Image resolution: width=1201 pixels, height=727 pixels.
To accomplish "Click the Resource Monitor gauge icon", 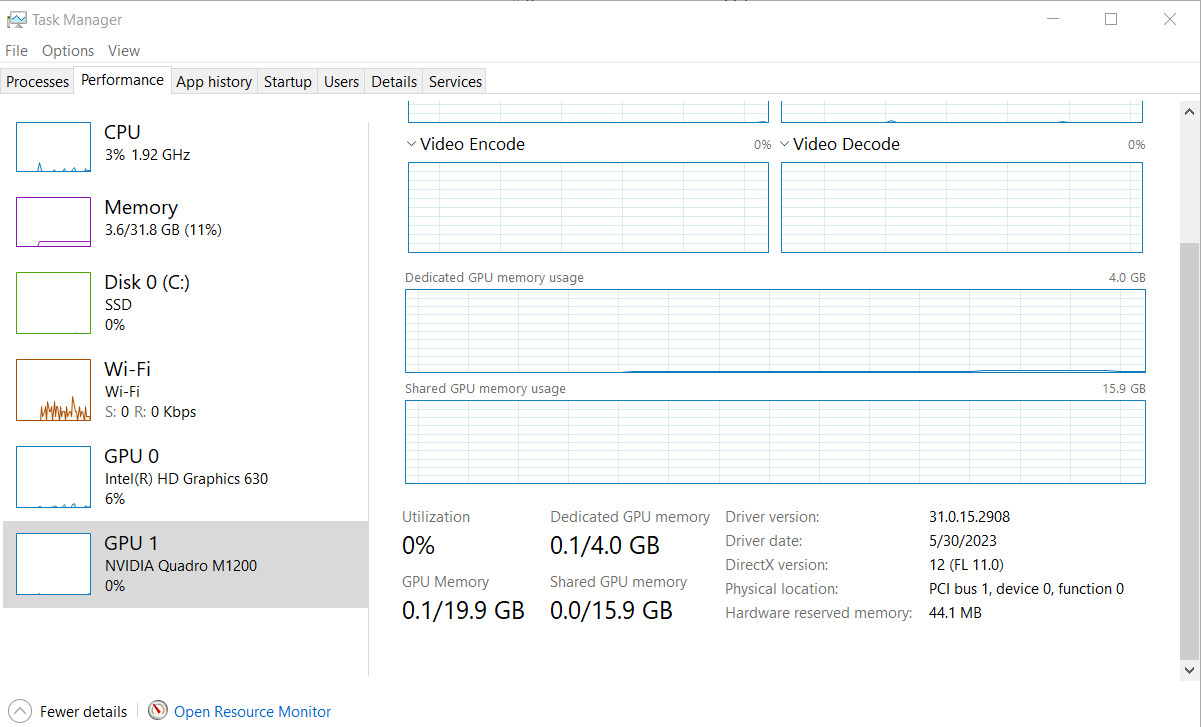I will pos(158,711).
